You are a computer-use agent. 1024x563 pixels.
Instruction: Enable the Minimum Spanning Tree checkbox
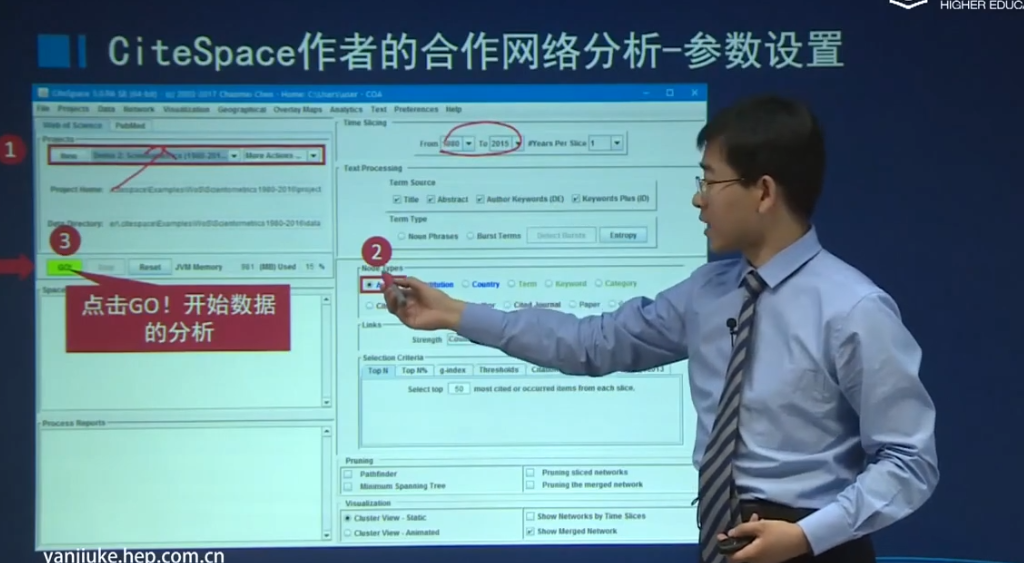(x=348, y=487)
